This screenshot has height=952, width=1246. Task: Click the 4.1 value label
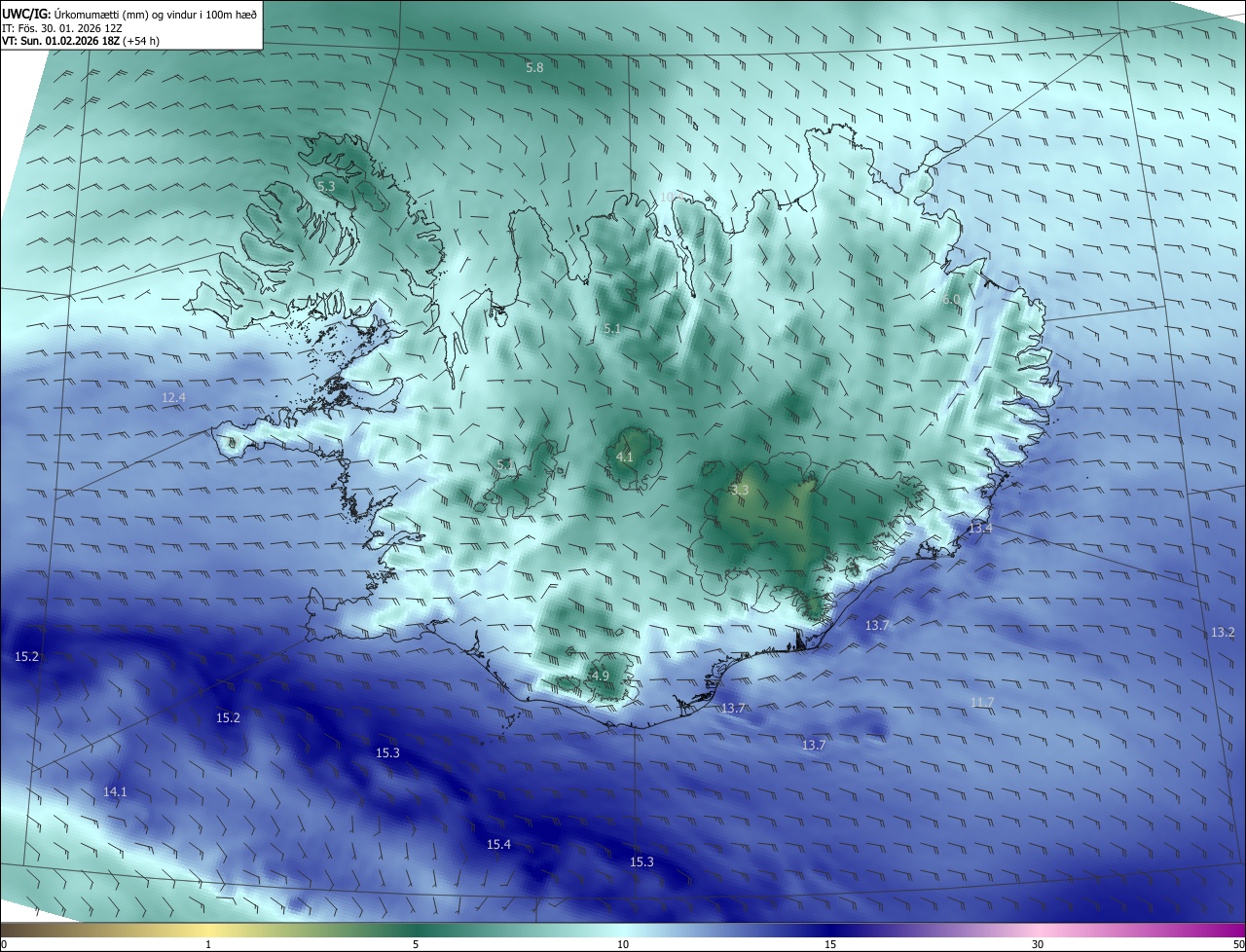(625, 457)
